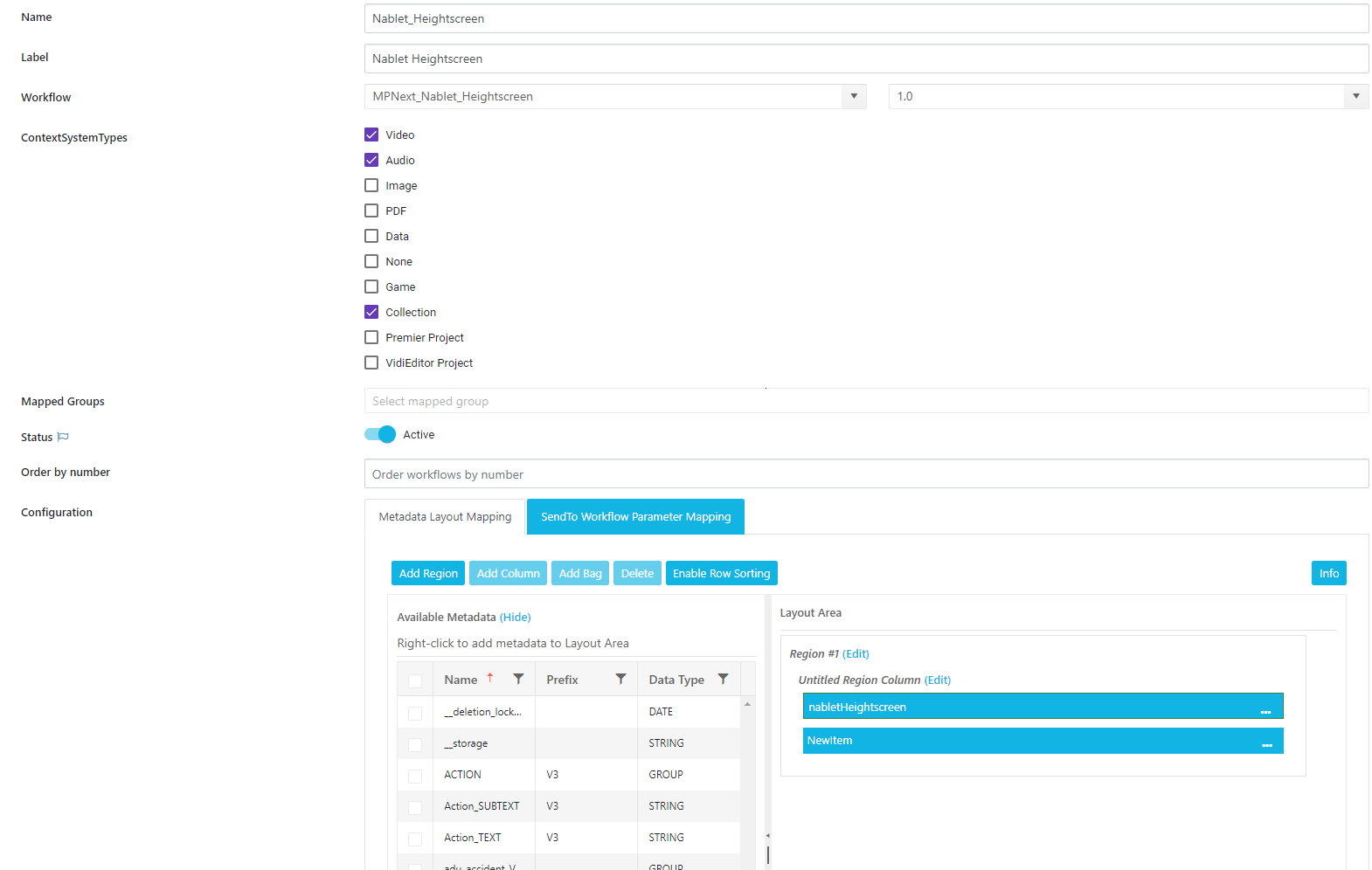The image size is (1372, 870).
Task: Click the Prefix column filter icon
Action: click(x=620, y=679)
